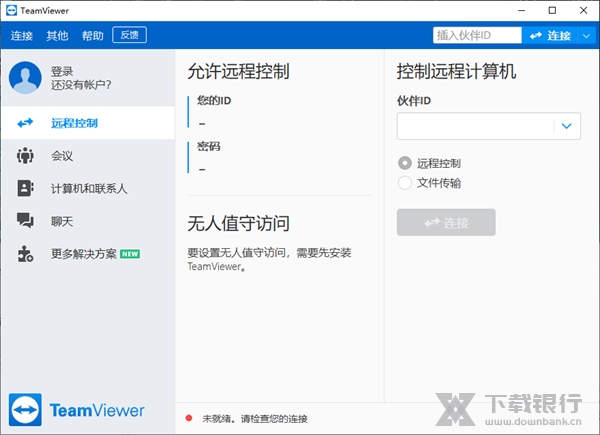Click 还没有帐户? link
This screenshot has height=435, width=600.
(x=81, y=85)
